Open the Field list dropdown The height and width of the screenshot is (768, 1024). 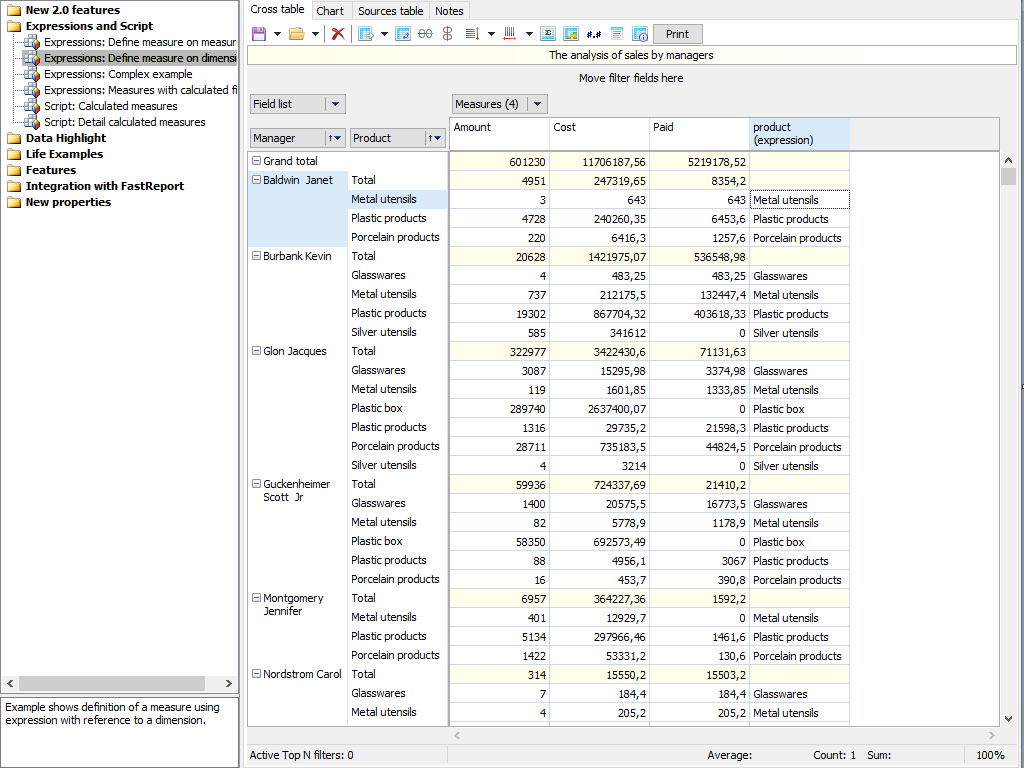coord(333,103)
